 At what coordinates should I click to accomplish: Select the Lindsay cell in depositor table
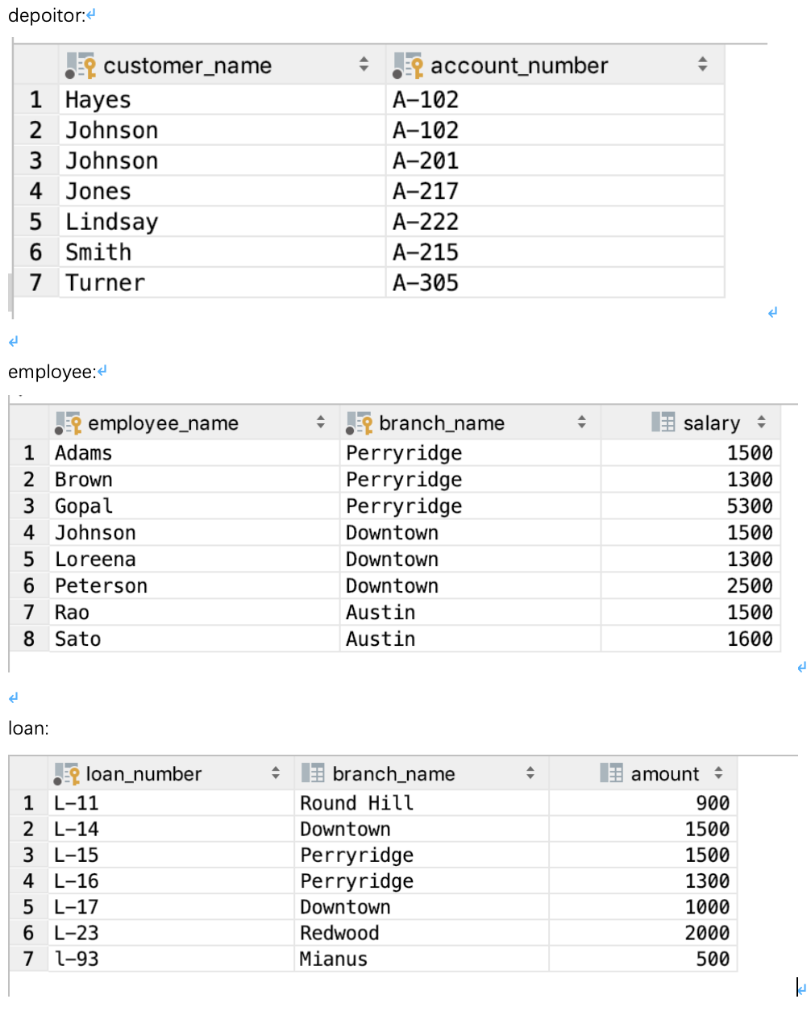pyautogui.click(x=112, y=222)
